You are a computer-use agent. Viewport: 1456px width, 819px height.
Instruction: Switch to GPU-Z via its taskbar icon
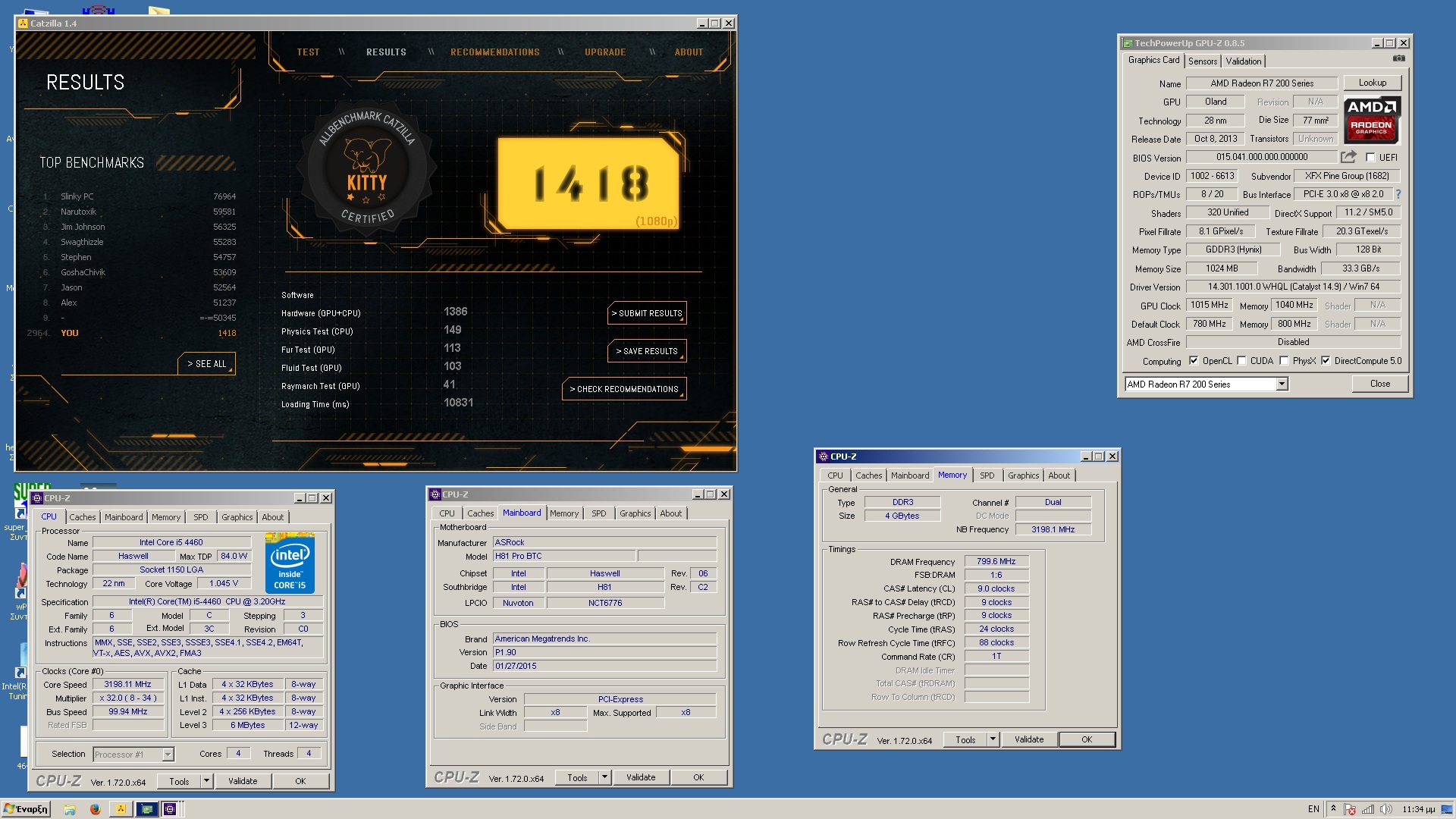pos(147,809)
